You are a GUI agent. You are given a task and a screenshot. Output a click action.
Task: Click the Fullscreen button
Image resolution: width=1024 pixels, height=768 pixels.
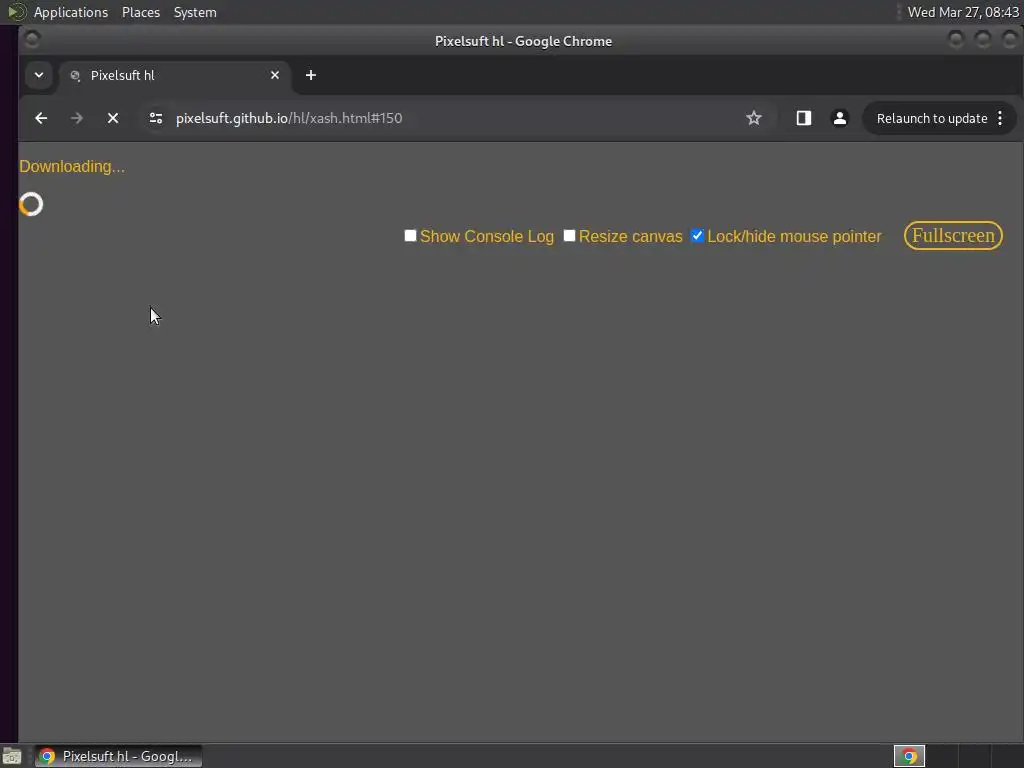tap(953, 236)
